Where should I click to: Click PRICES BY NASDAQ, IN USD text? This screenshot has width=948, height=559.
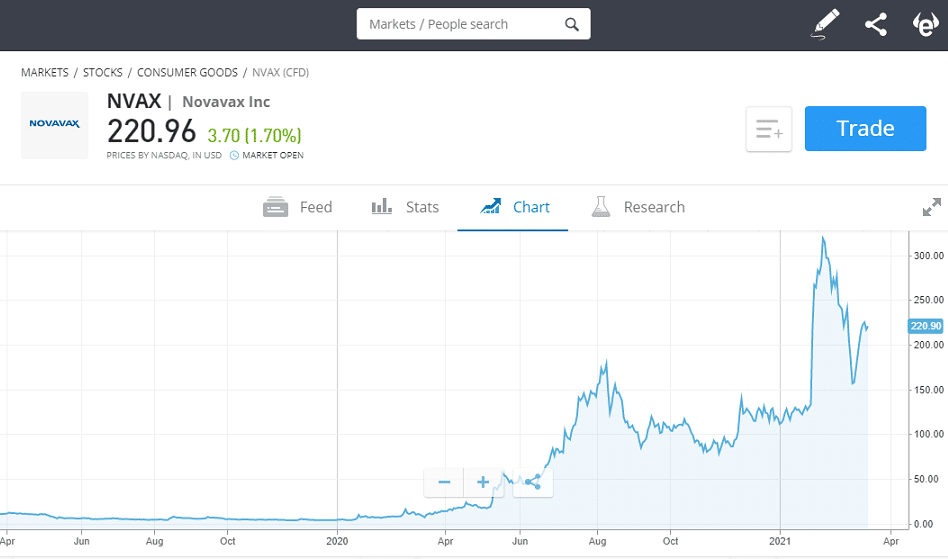(164, 155)
